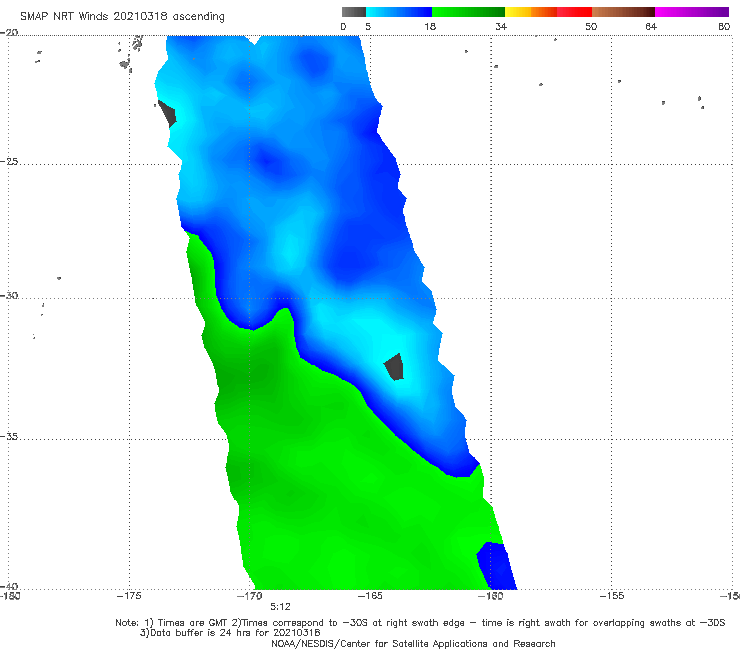Click the blue 5-18 segment of the color bar
The width and height of the screenshot is (740, 650).
[x=399, y=12]
